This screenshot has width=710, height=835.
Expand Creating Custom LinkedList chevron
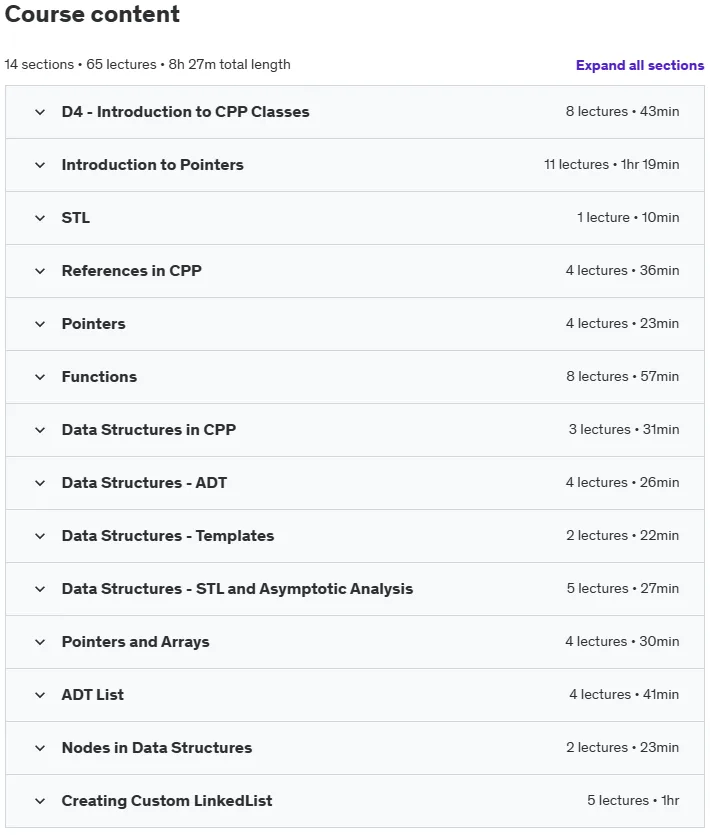coord(40,801)
